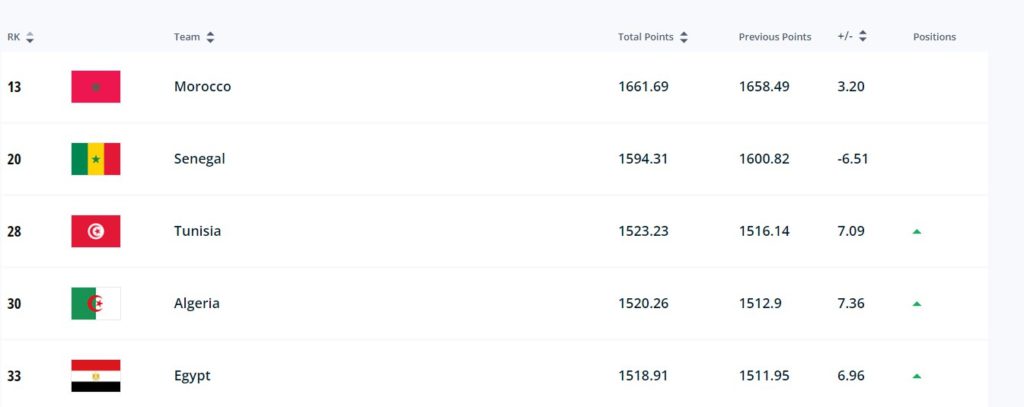Screen dimensions: 1024x407
Task: Click Morocco's total points value 1661.69
Action: pyautogui.click(x=643, y=87)
